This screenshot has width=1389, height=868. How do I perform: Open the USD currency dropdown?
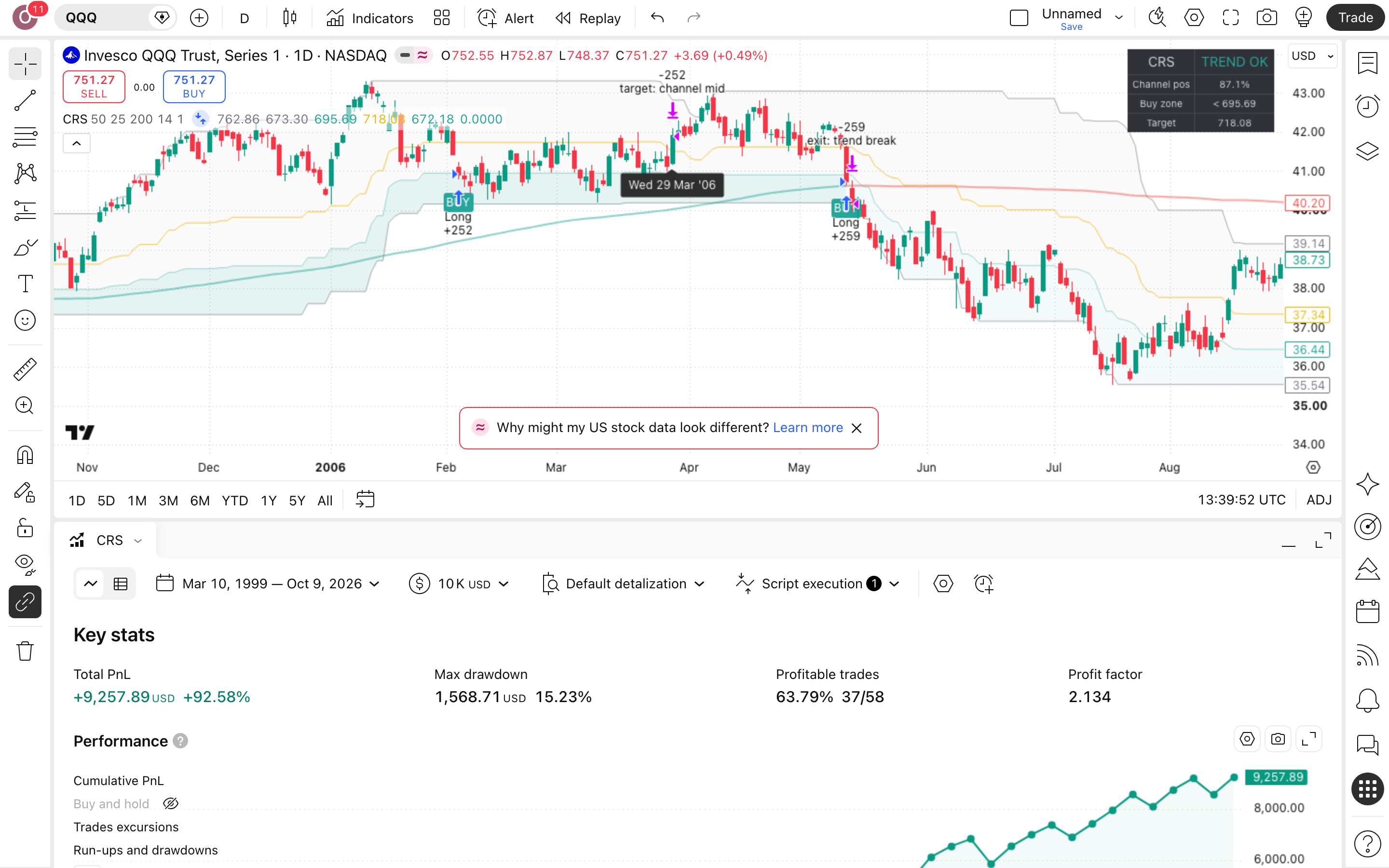tap(1311, 55)
